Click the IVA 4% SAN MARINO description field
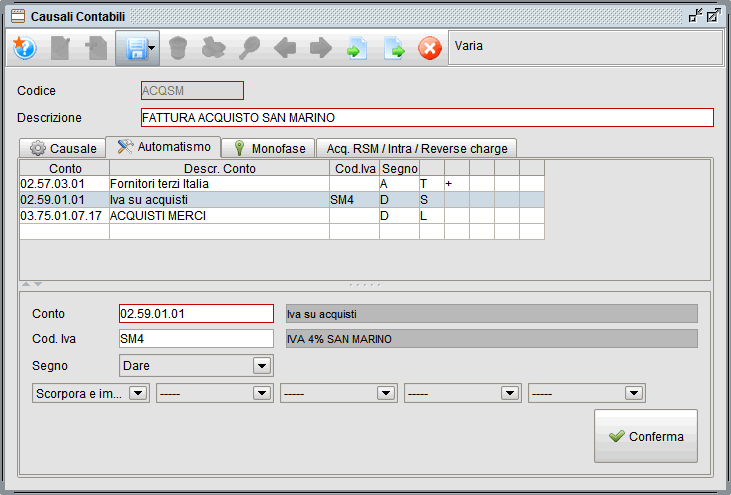This screenshot has width=731, height=495. click(492, 338)
